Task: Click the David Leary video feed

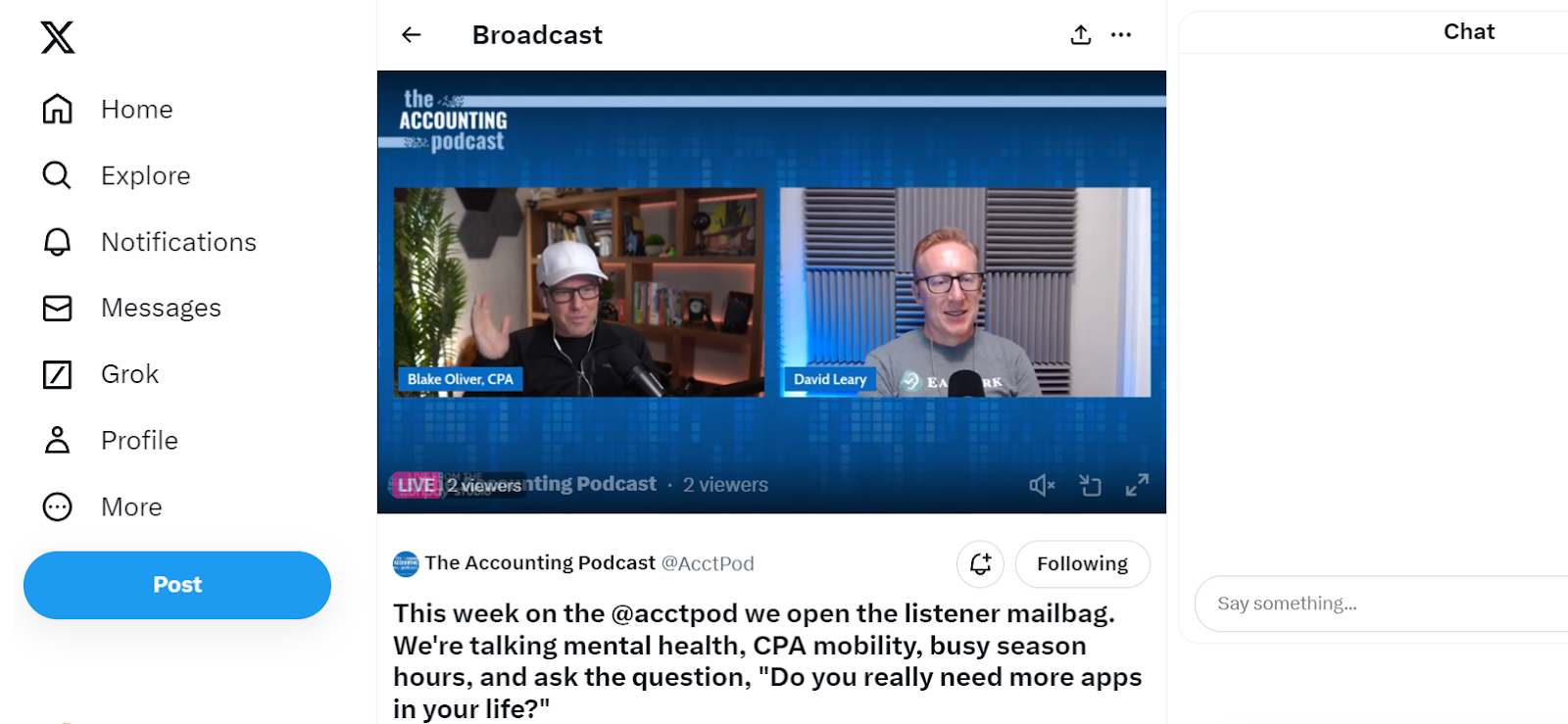Action: [965, 292]
